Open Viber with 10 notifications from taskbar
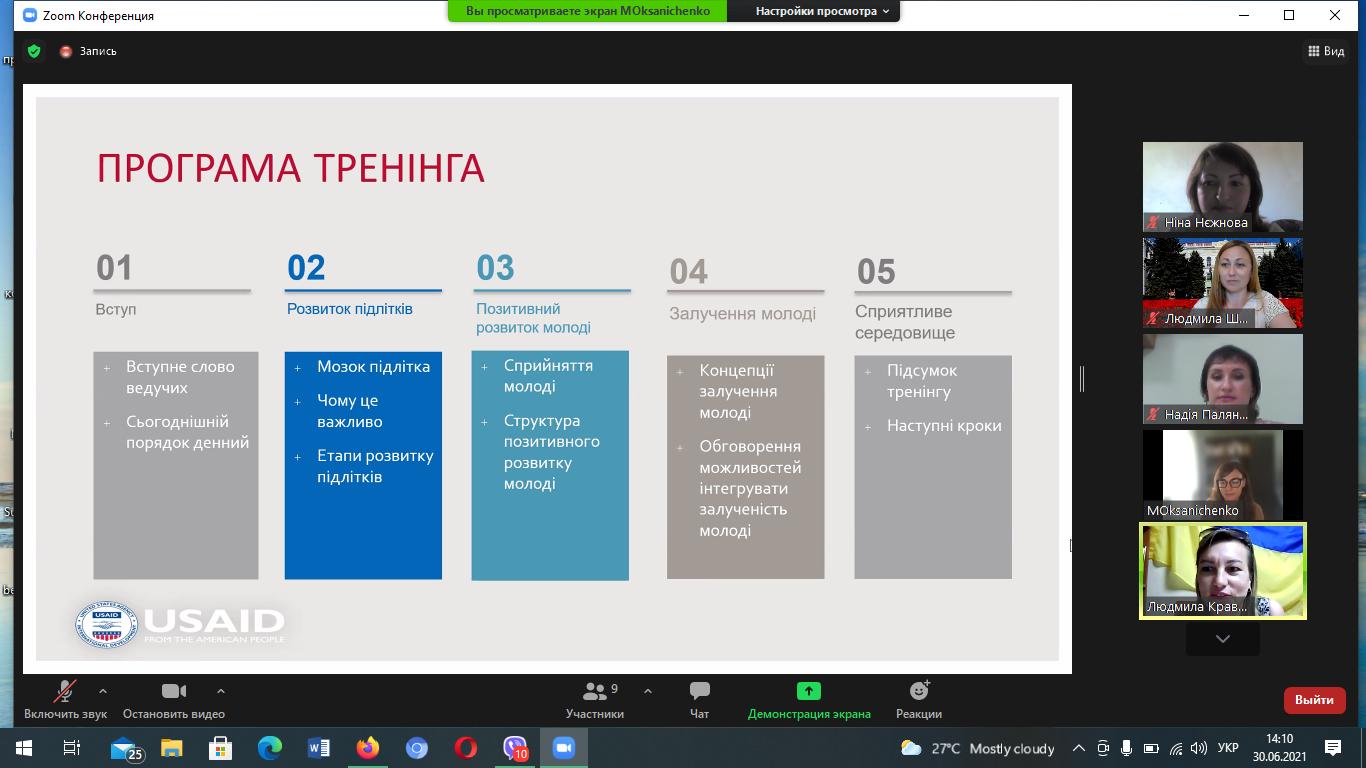 point(516,748)
